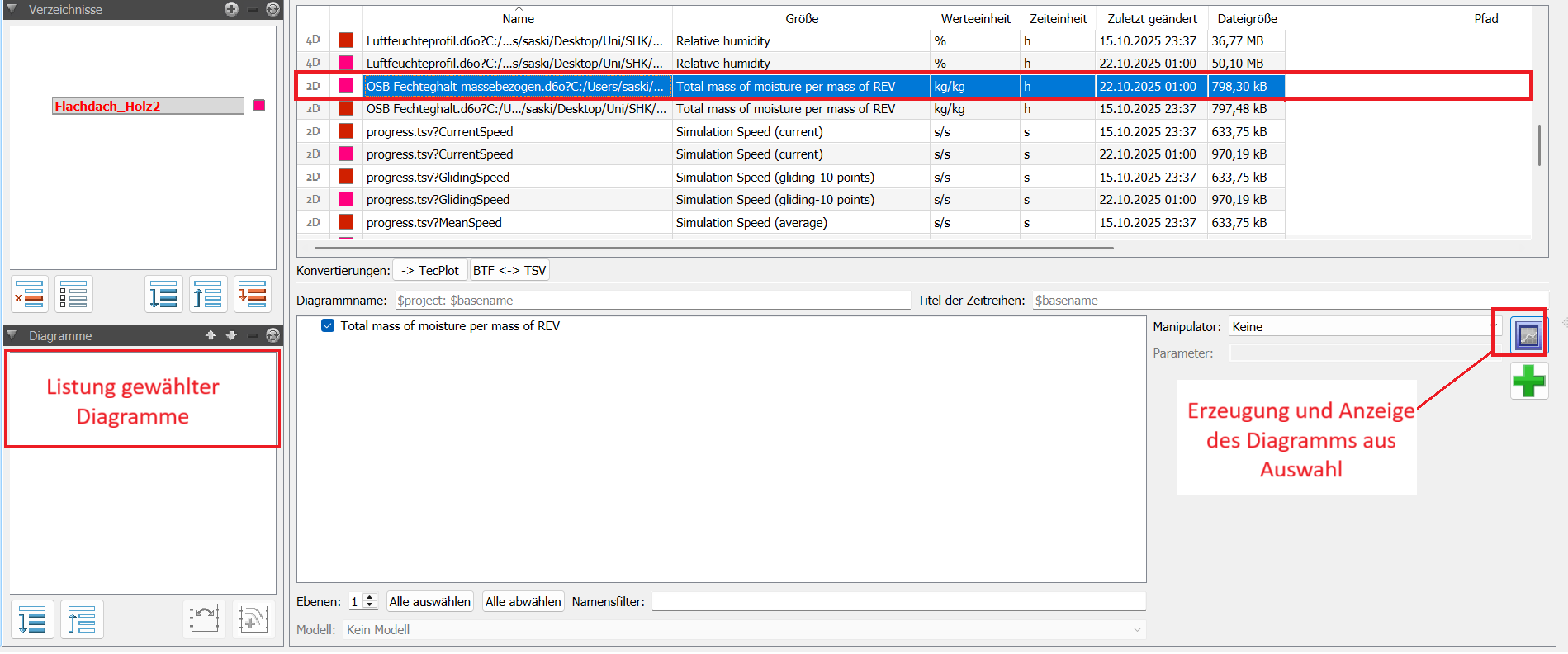
Task: Remove diagram with Diagramme minus icon
Action: tap(253, 335)
